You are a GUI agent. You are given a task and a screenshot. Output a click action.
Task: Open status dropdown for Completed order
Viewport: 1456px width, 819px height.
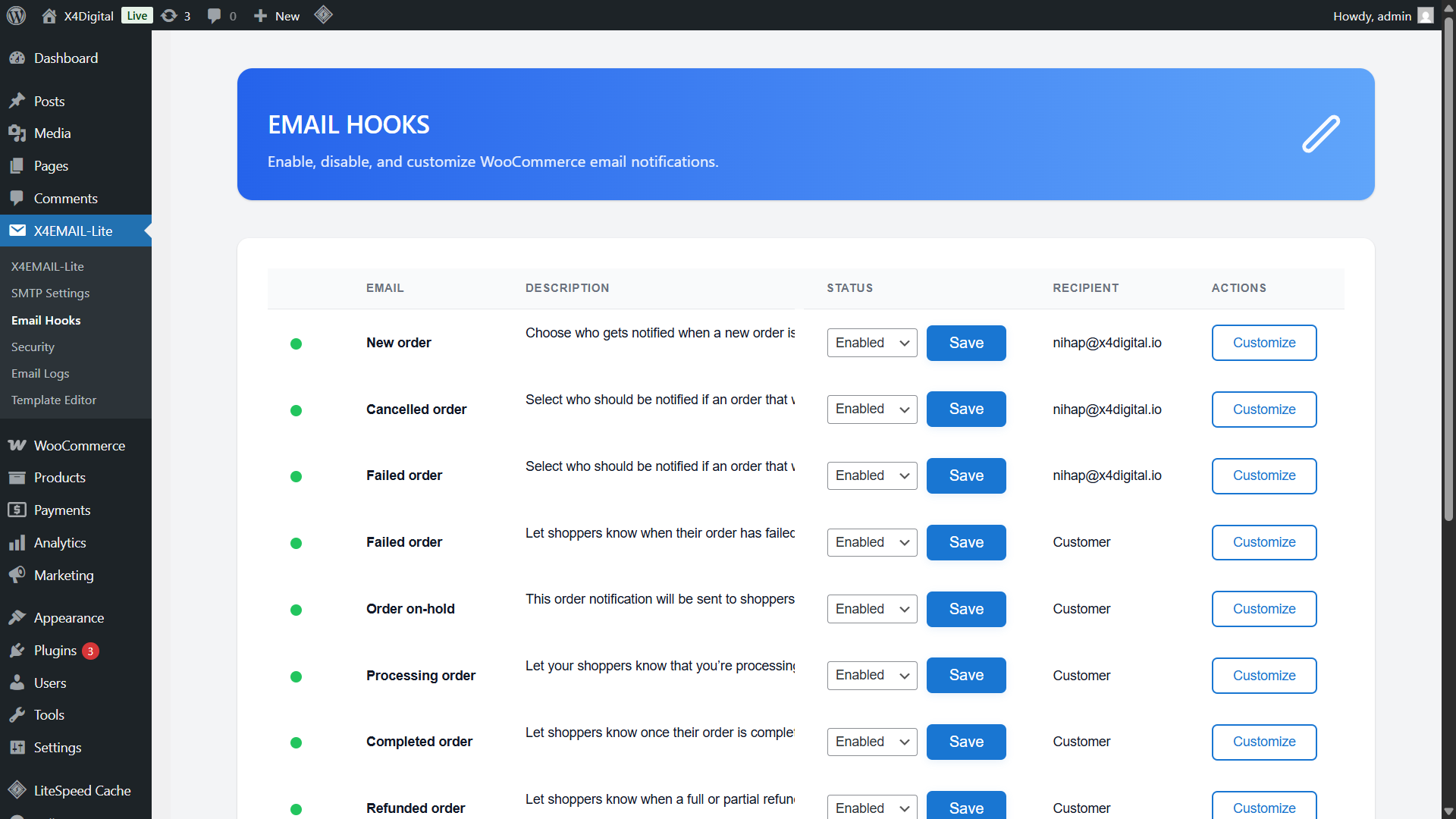[x=872, y=742]
